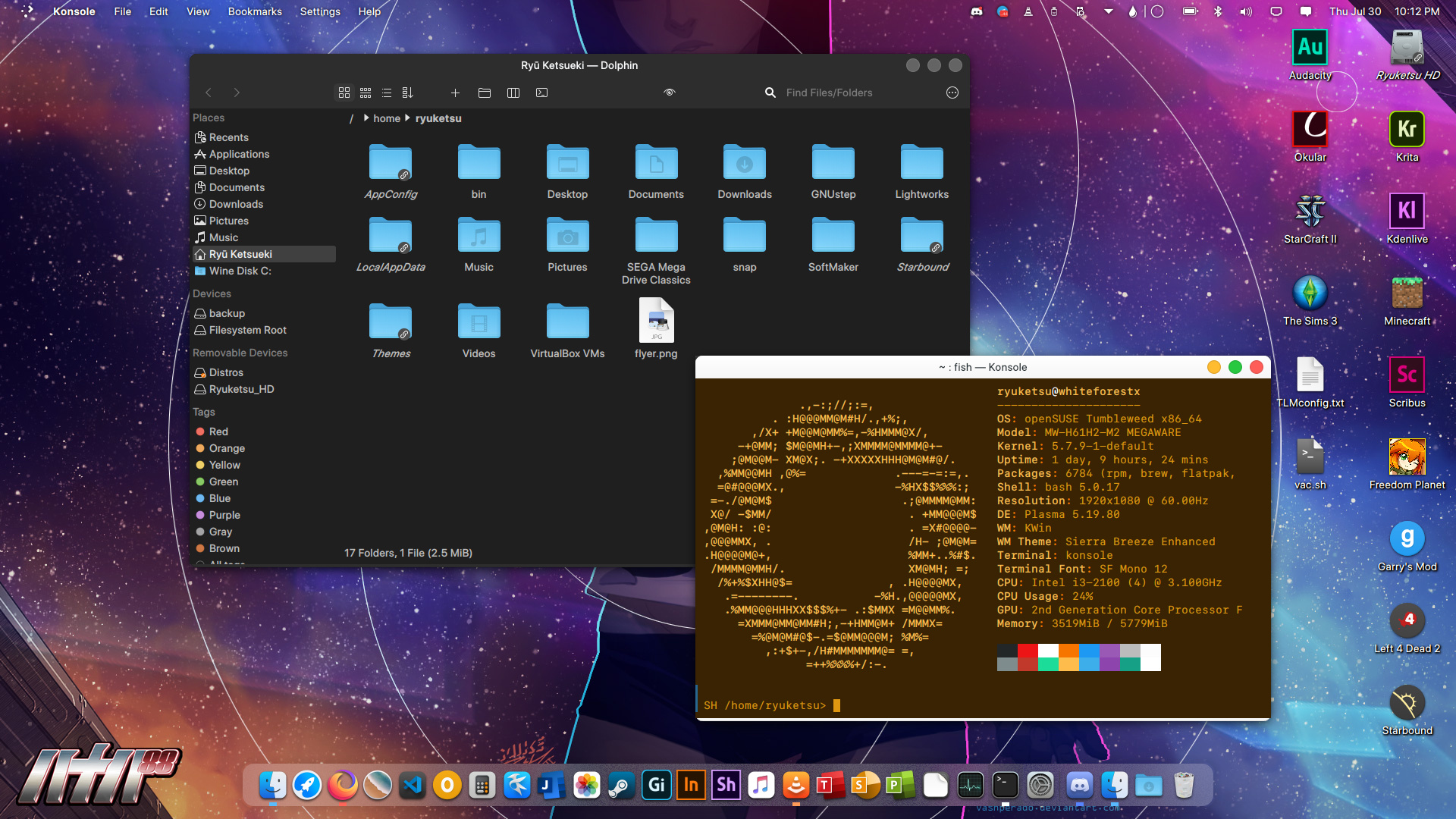Open the Starbound folder in Dolphin
The image size is (1456, 819).
(921, 237)
